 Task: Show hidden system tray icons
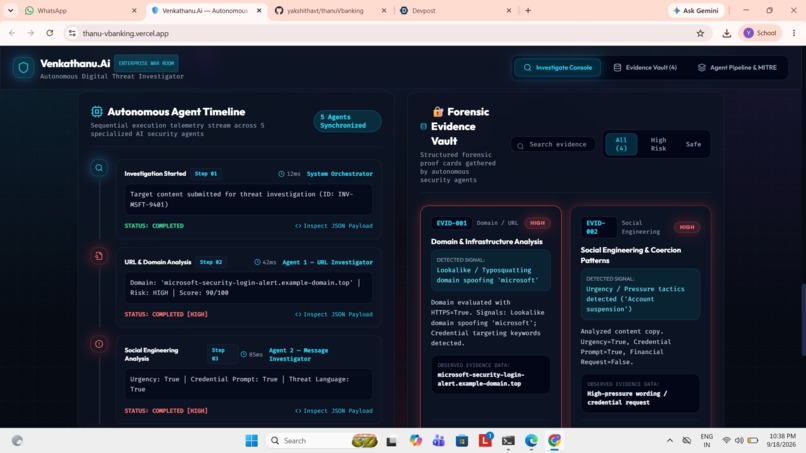tap(669, 441)
